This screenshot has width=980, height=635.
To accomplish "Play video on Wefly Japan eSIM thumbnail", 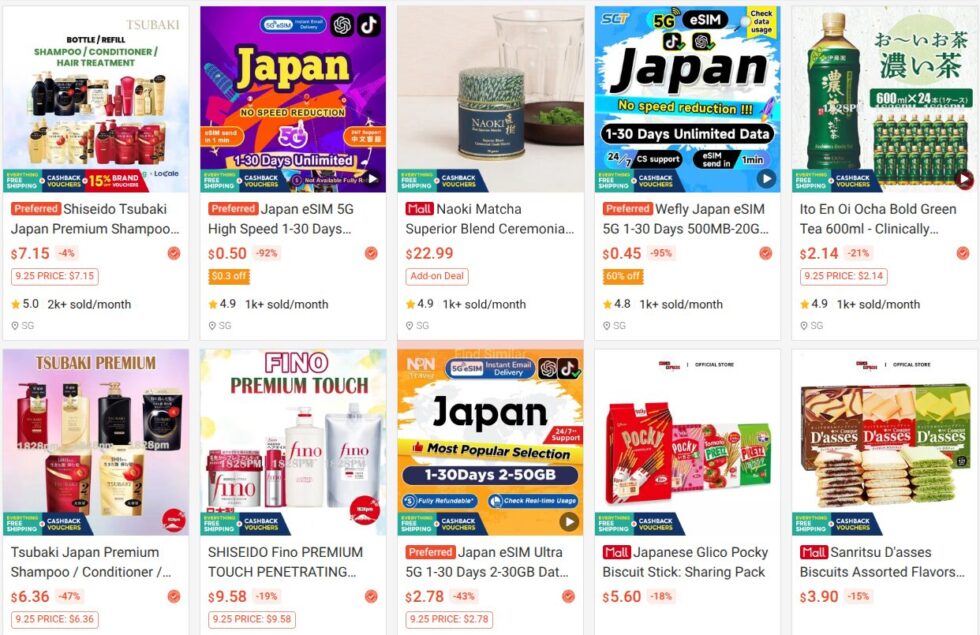I will (766, 179).
